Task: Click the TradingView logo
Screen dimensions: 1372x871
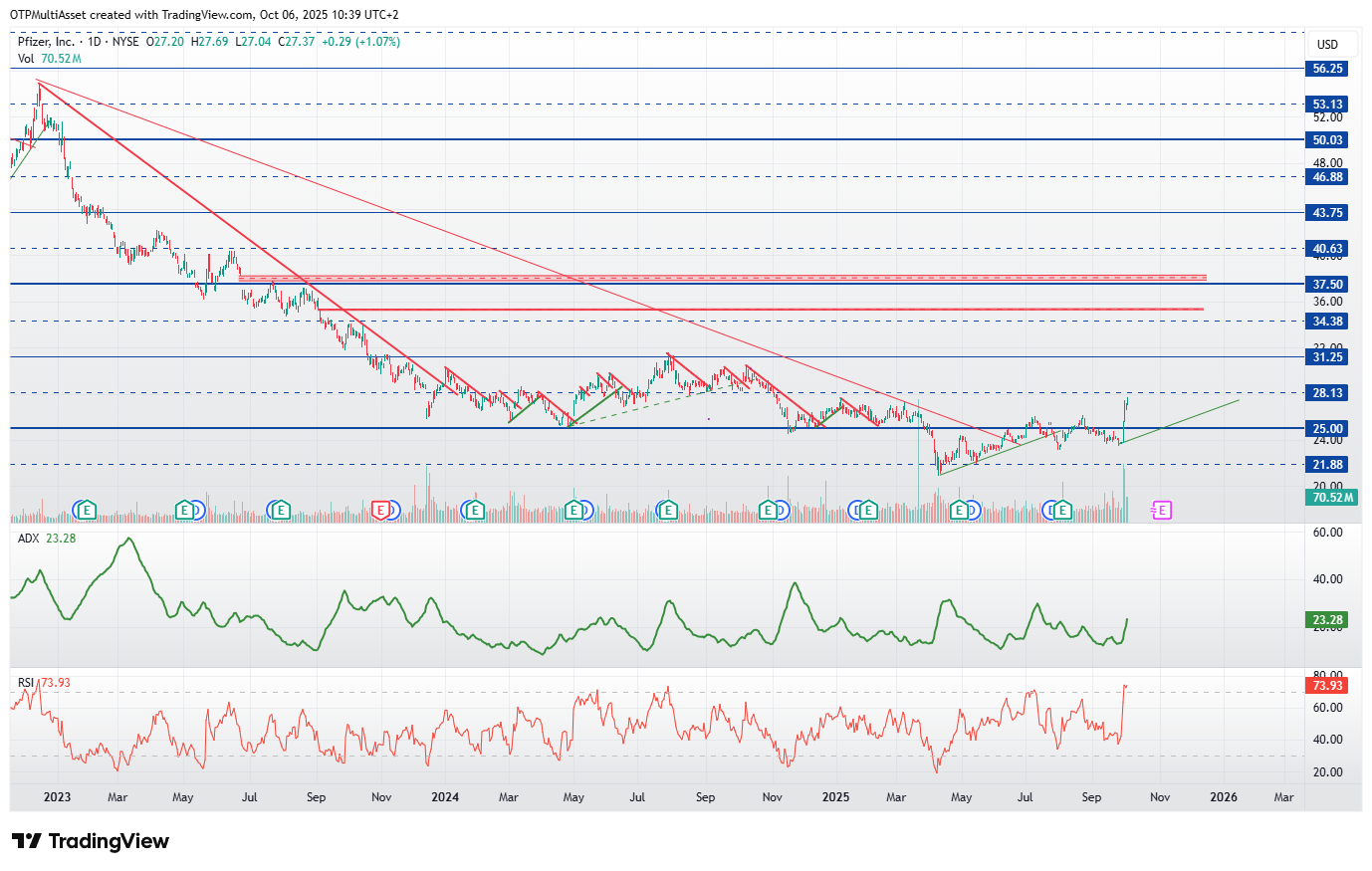Action: [x=91, y=841]
